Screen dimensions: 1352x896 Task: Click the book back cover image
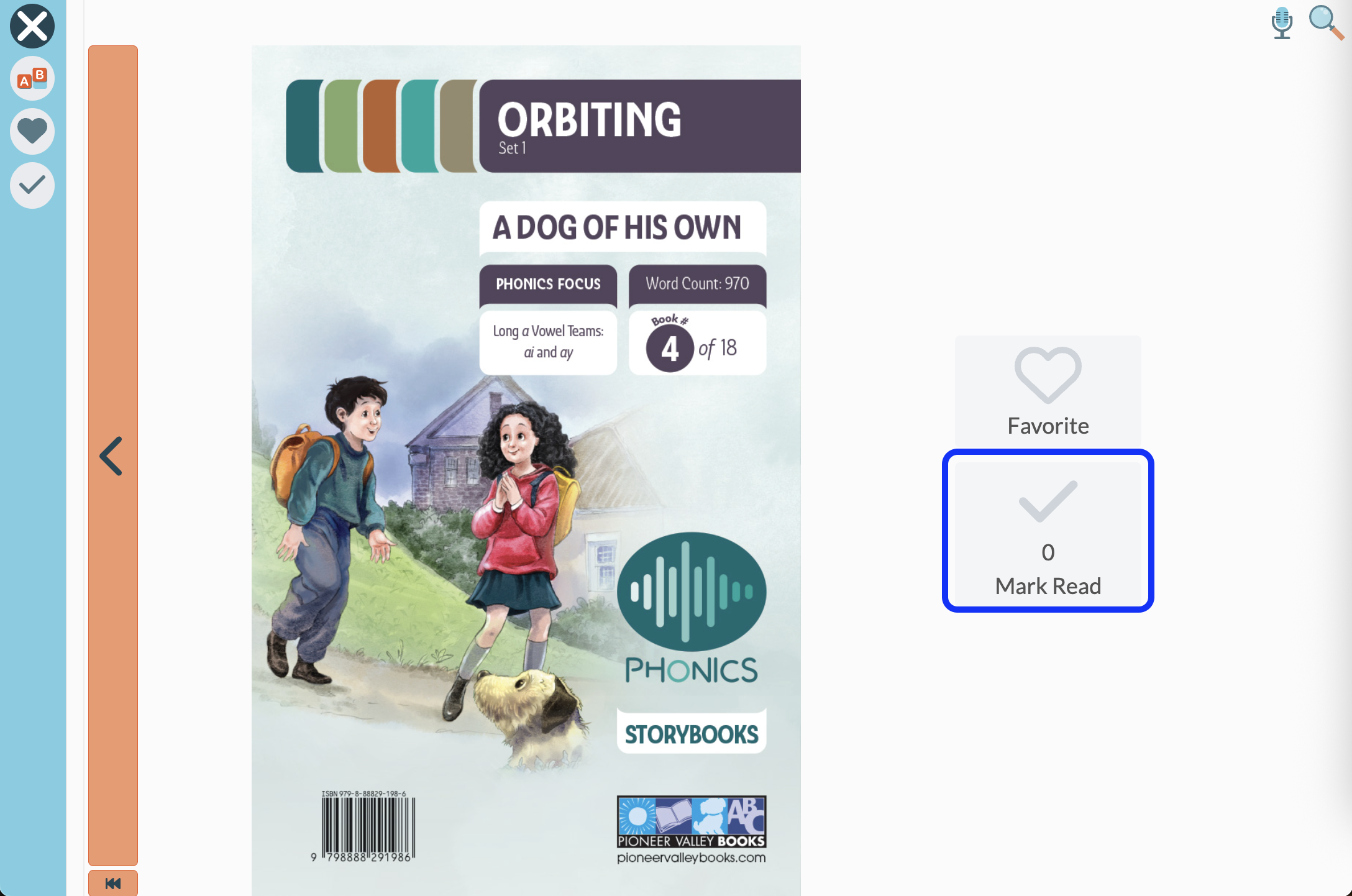526,470
